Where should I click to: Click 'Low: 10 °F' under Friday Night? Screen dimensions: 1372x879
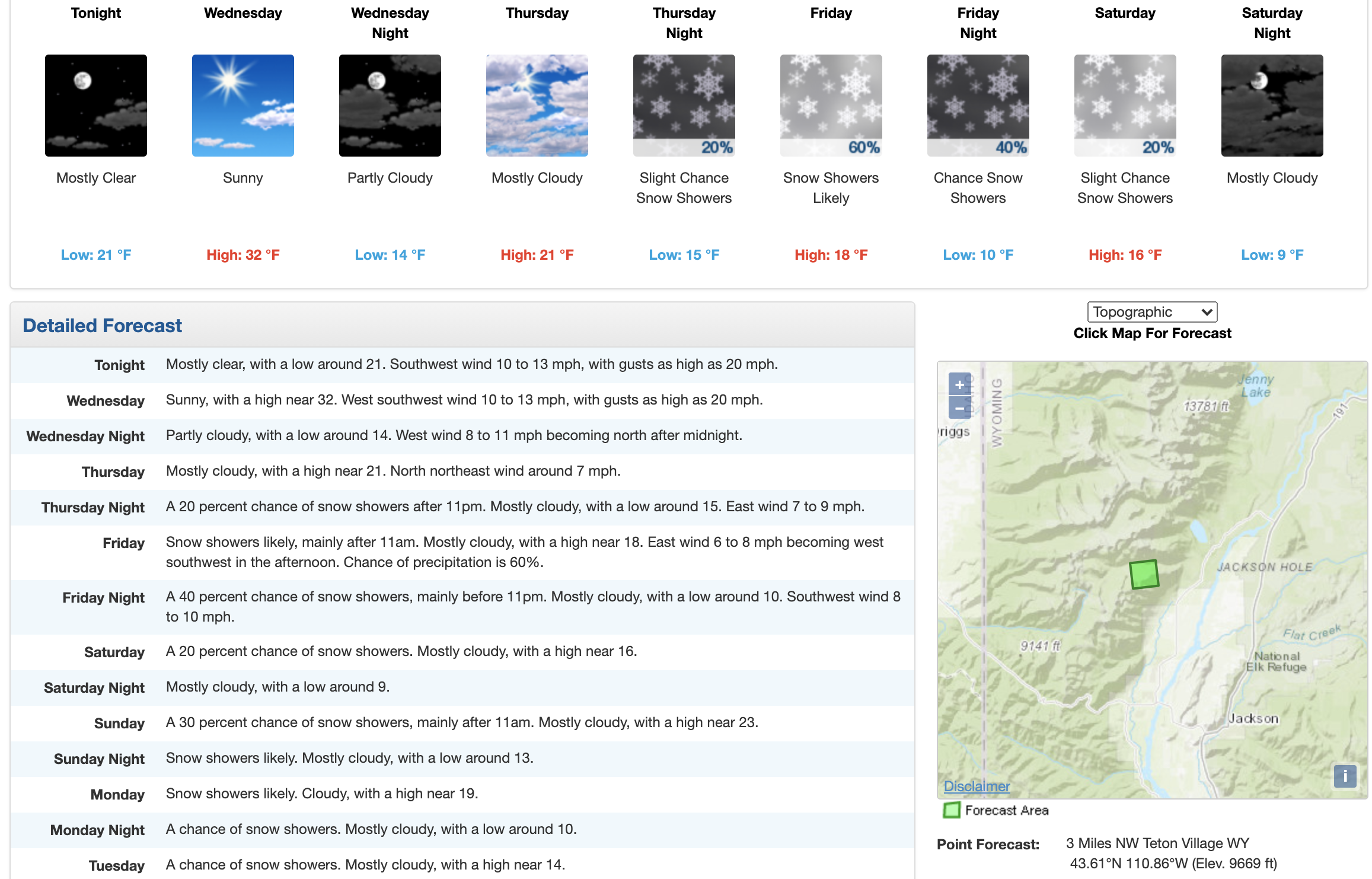point(978,255)
